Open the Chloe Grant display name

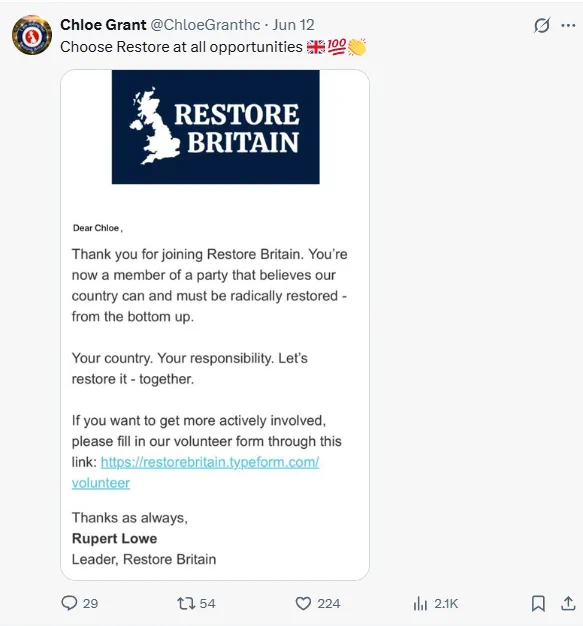[x=103, y=25]
